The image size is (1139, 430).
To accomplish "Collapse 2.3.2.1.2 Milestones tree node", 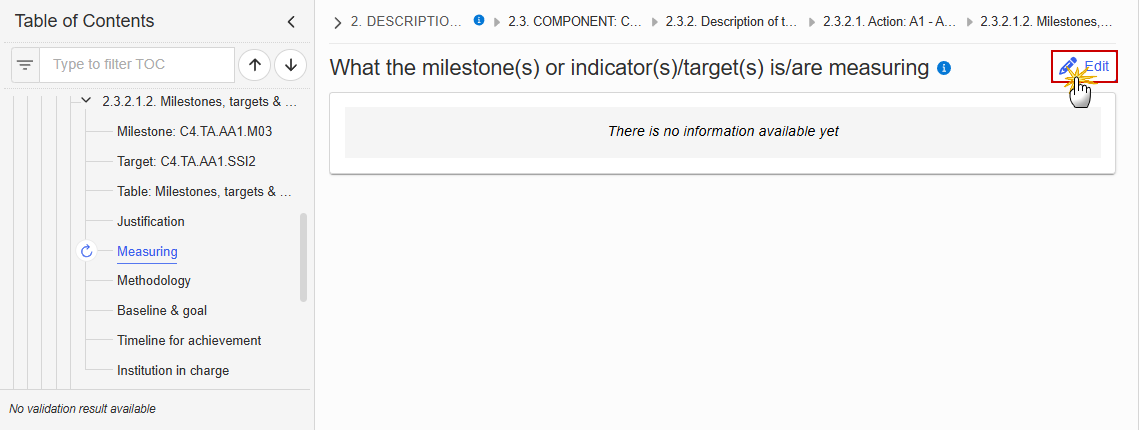I will click(x=86, y=102).
